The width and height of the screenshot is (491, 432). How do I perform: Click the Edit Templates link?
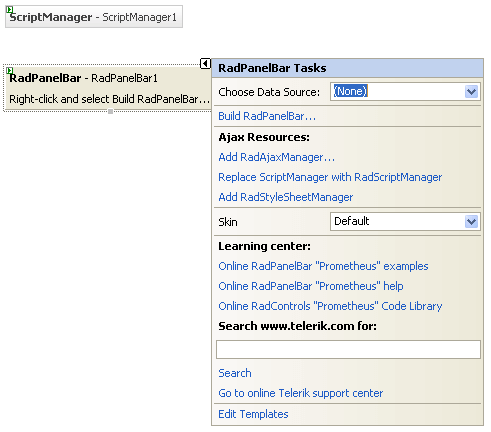pos(253,414)
